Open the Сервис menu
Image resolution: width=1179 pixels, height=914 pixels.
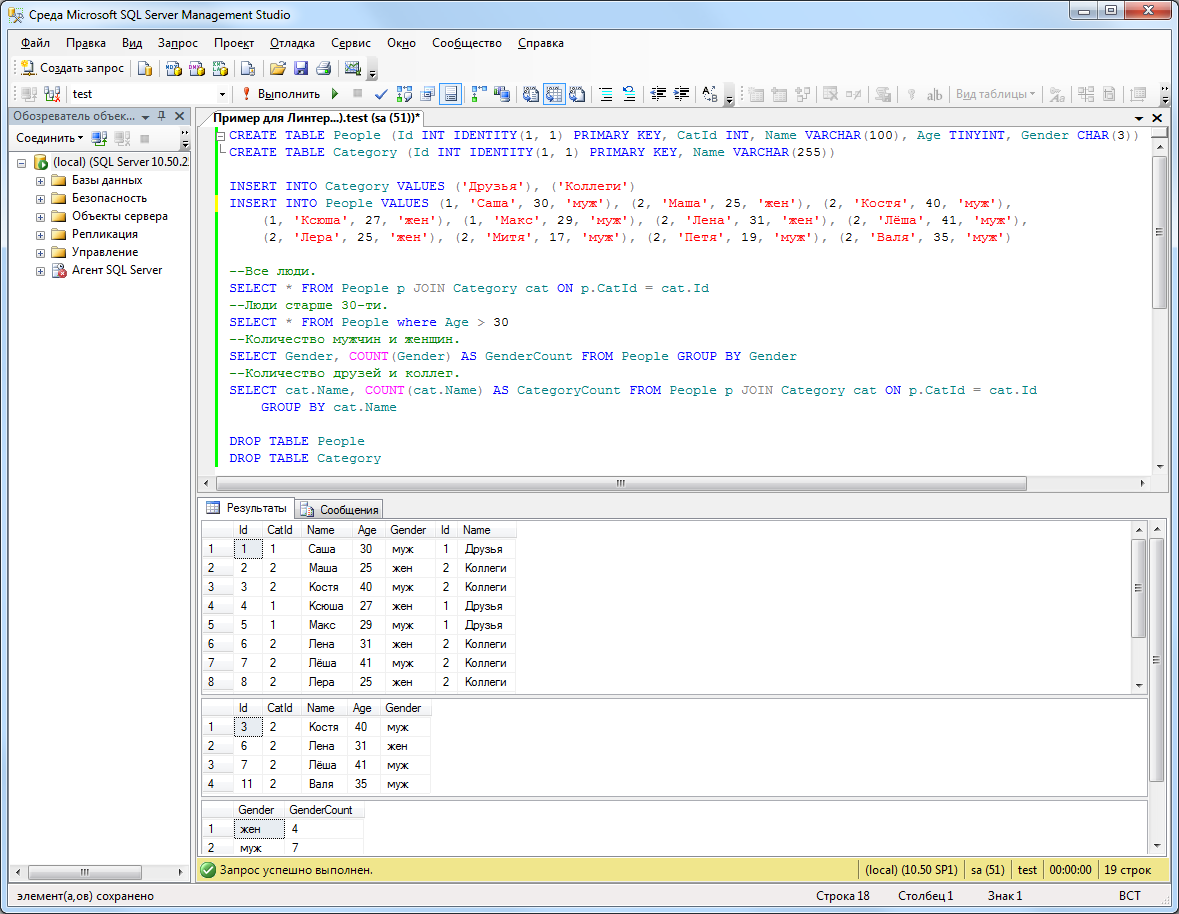coord(351,43)
